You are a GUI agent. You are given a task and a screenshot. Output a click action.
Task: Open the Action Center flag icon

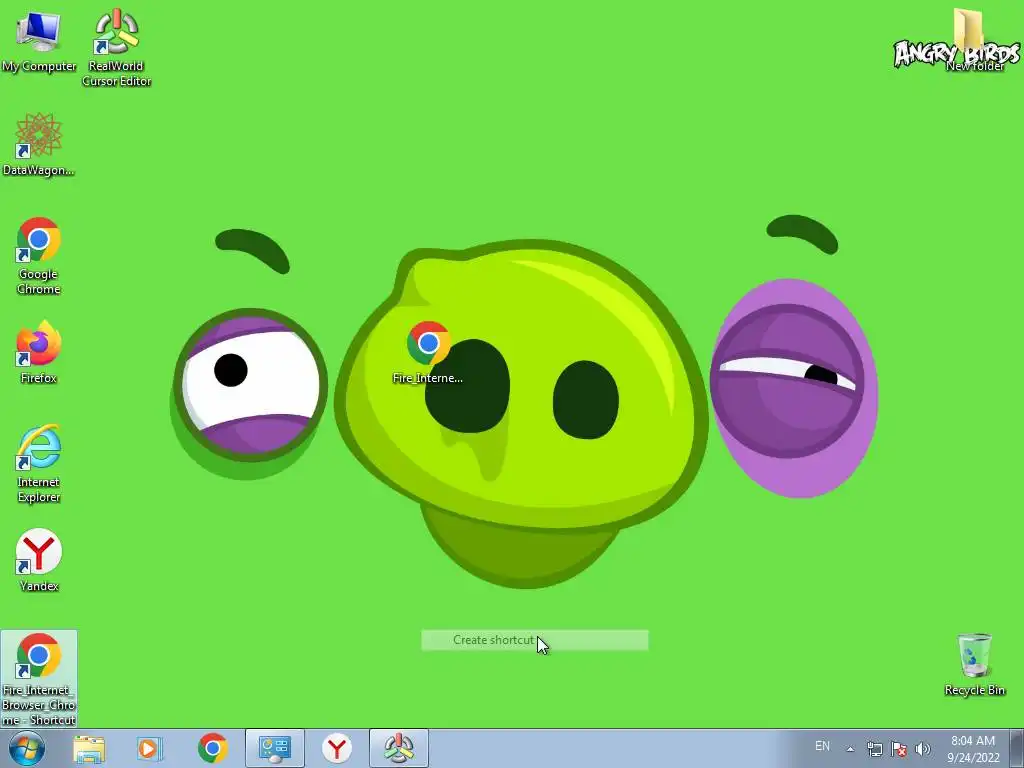click(x=899, y=749)
